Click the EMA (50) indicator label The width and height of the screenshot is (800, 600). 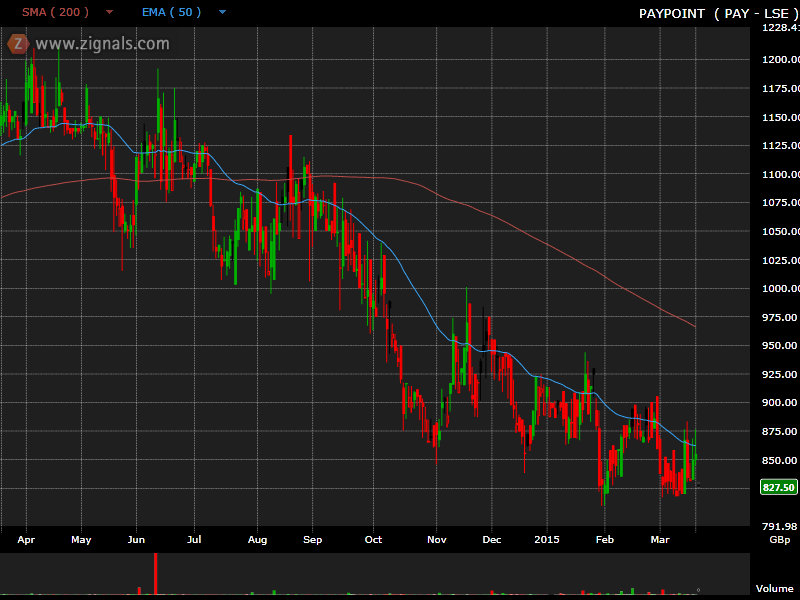click(171, 12)
